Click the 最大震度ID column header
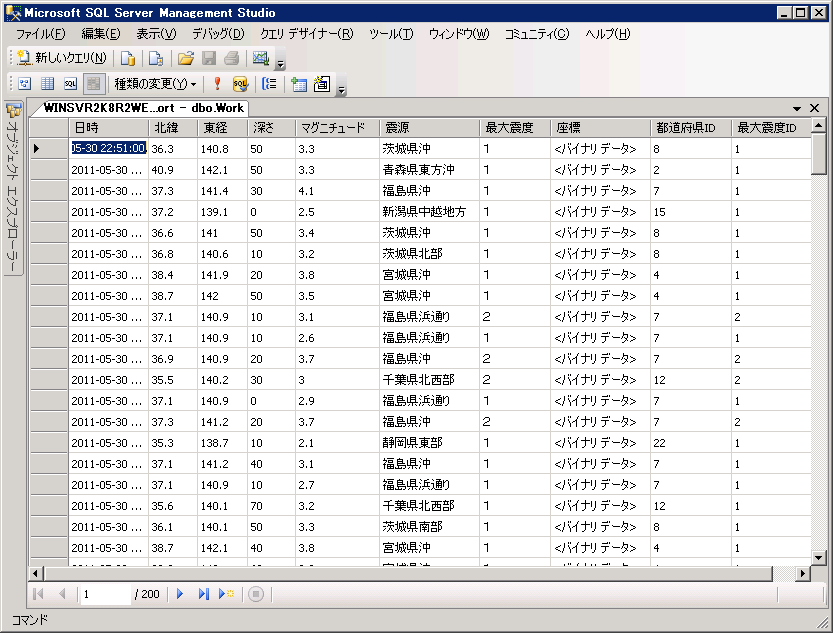This screenshot has height=633, width=833. coord(771,127)
